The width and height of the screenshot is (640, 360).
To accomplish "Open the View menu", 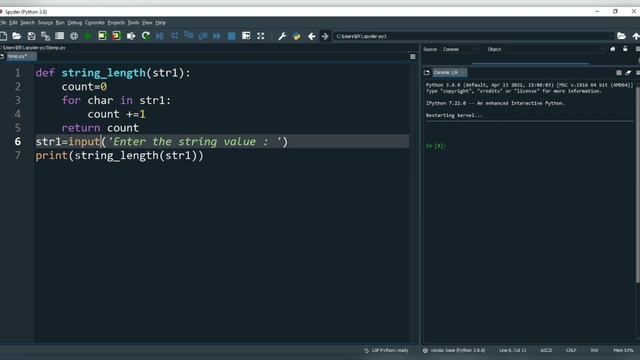I will pos(147,22).
